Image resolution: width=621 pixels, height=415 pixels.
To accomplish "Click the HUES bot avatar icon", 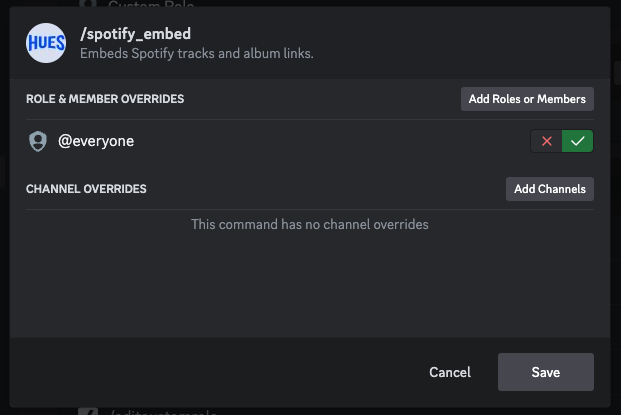I will tap(46, 44).
